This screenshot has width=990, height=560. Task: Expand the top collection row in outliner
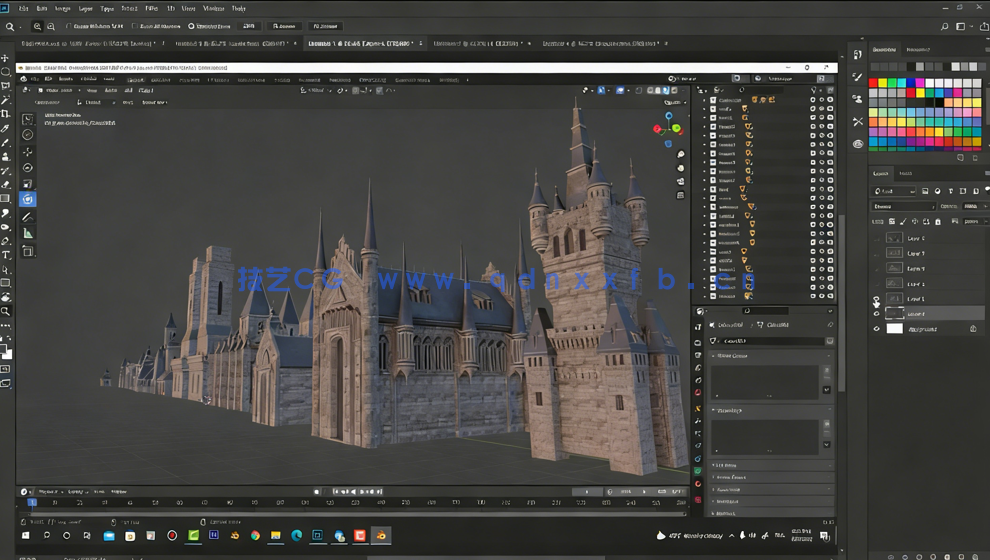pyautogui.click(x=705, y=100)
